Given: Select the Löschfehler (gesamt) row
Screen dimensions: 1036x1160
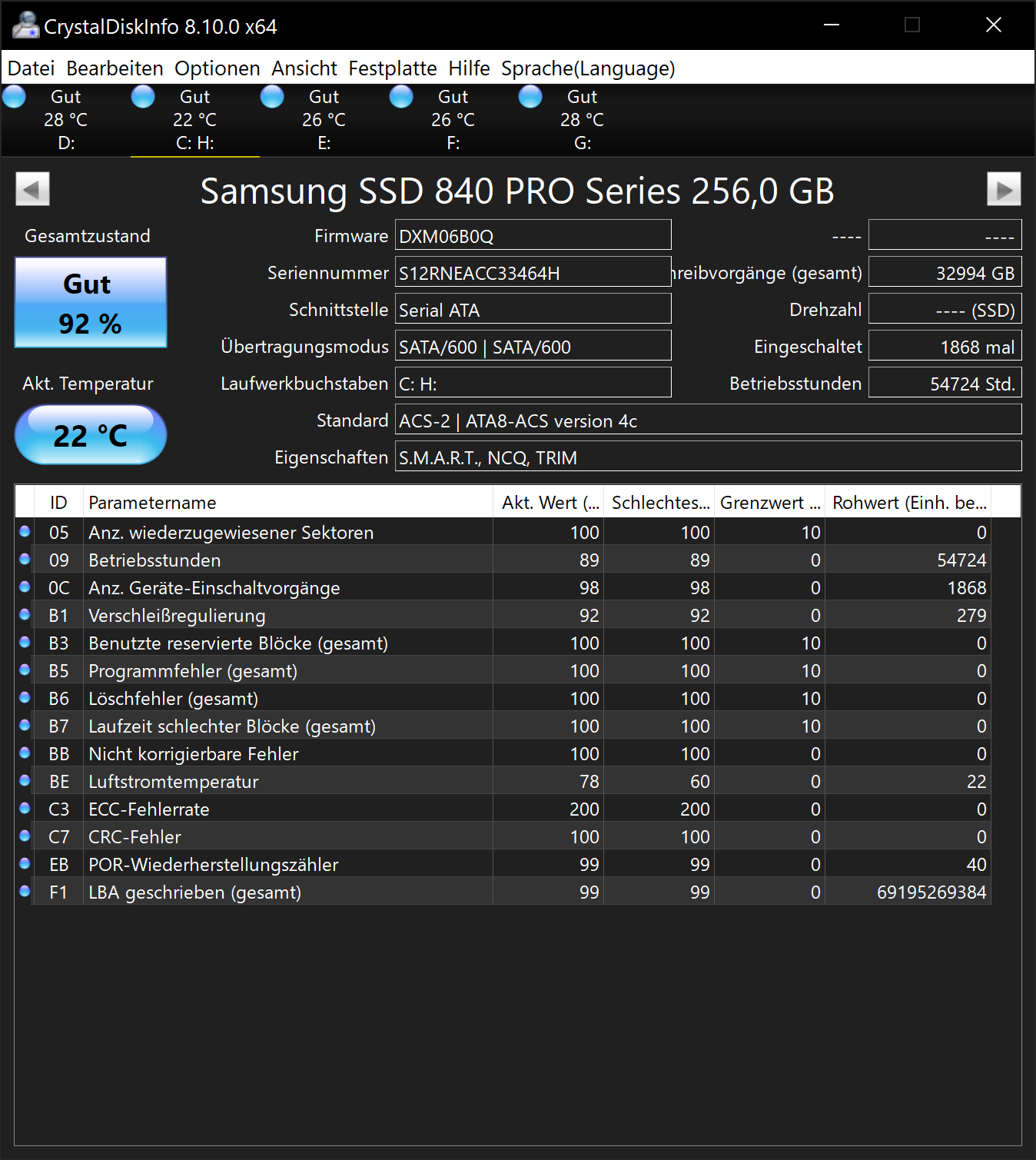Looking at the screenshot, I should coord(503,698).
